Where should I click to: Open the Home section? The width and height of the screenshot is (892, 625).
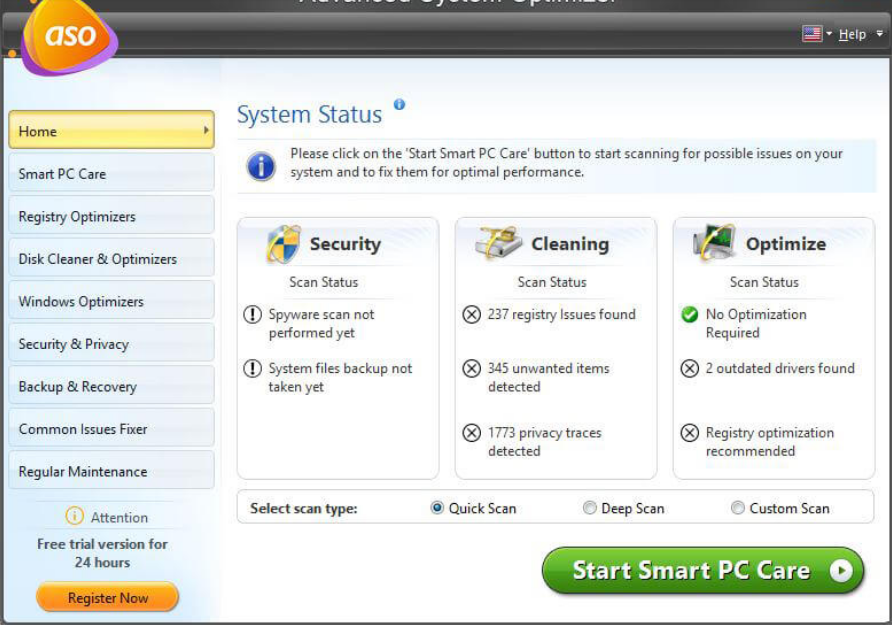[112, 130]
